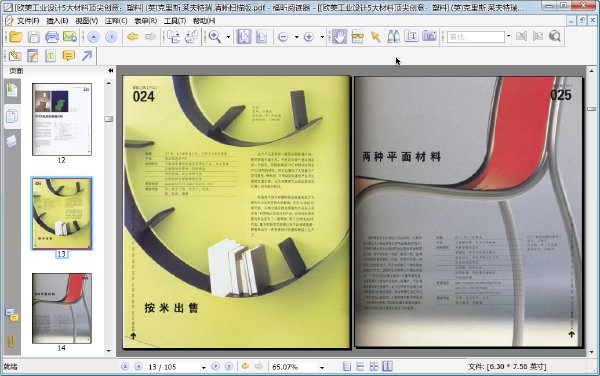Add a comment with speech bubble icon

(x=68, y=56)
